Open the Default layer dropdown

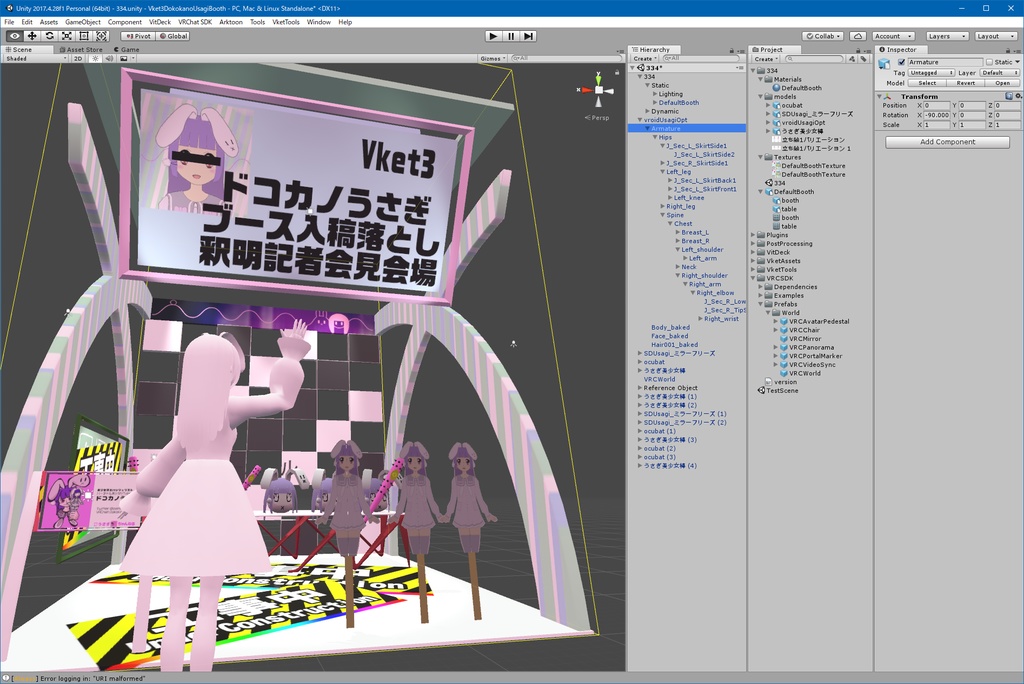coord(999,73)
